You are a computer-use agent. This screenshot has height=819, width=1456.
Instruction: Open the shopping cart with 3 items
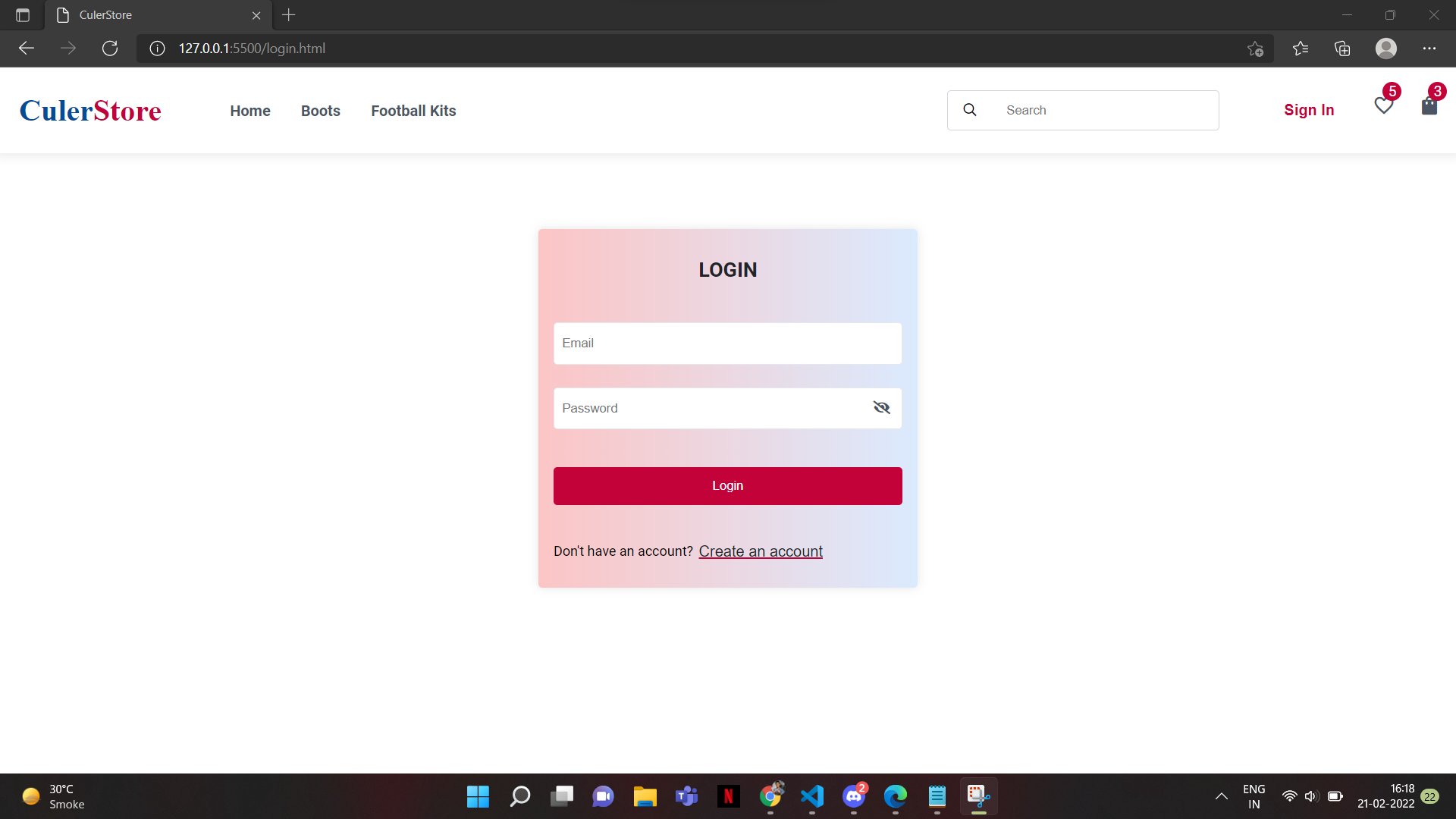[1429, 106]
